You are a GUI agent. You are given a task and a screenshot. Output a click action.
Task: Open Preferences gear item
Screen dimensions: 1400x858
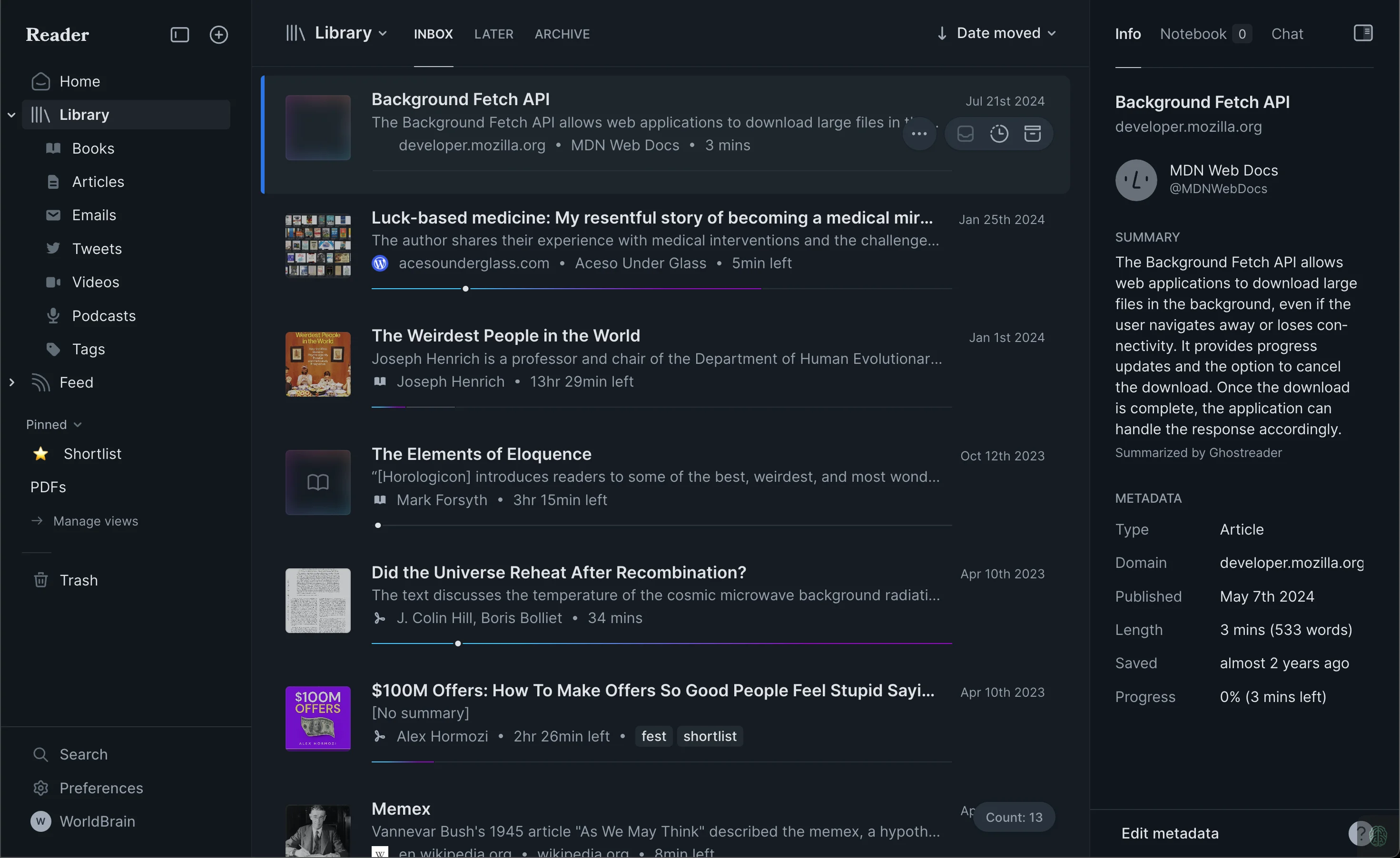pos(101,788)
